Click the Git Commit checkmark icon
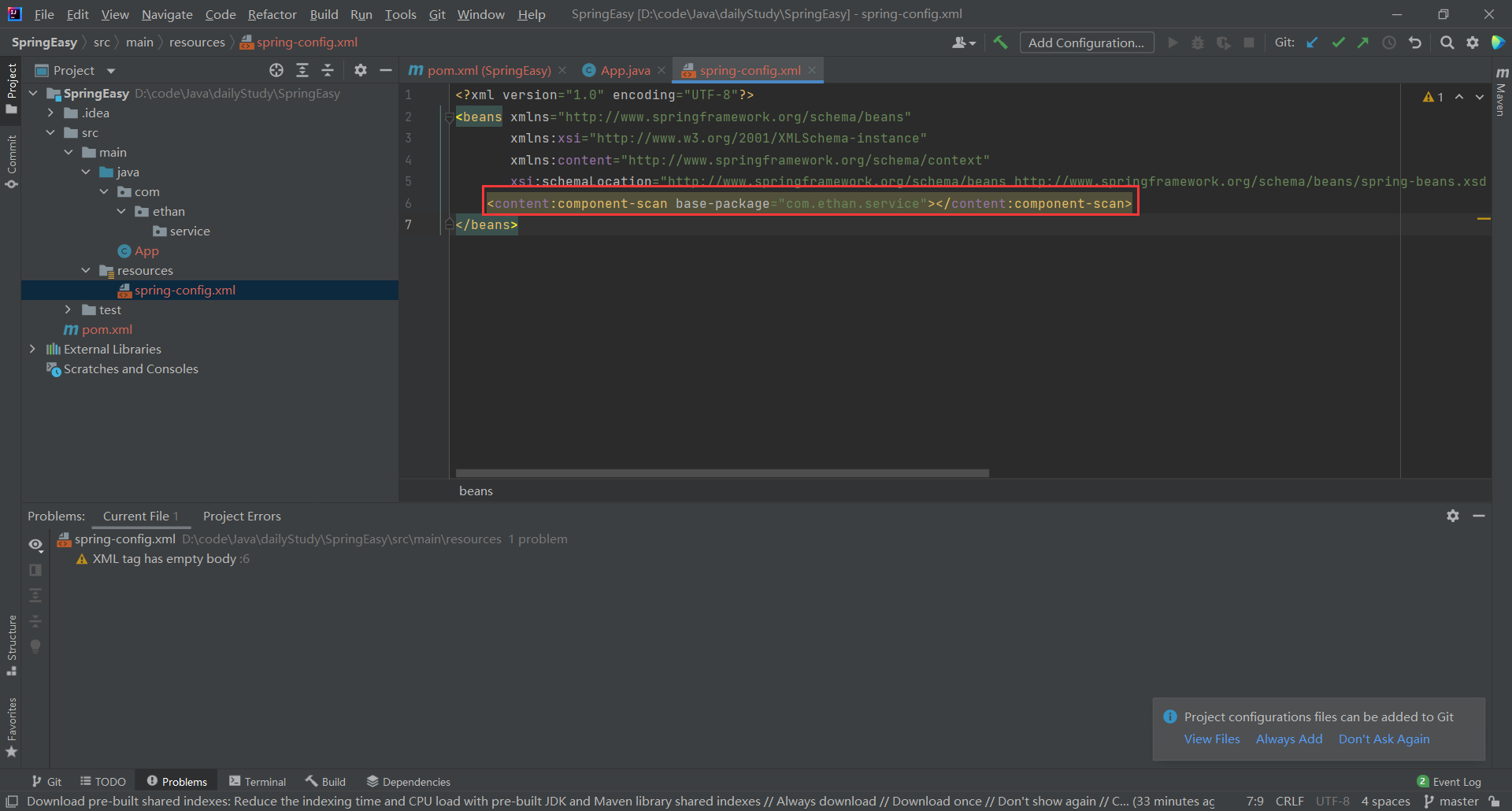Viewport: 1512px width, 811px height. [x=1338, y=43]
